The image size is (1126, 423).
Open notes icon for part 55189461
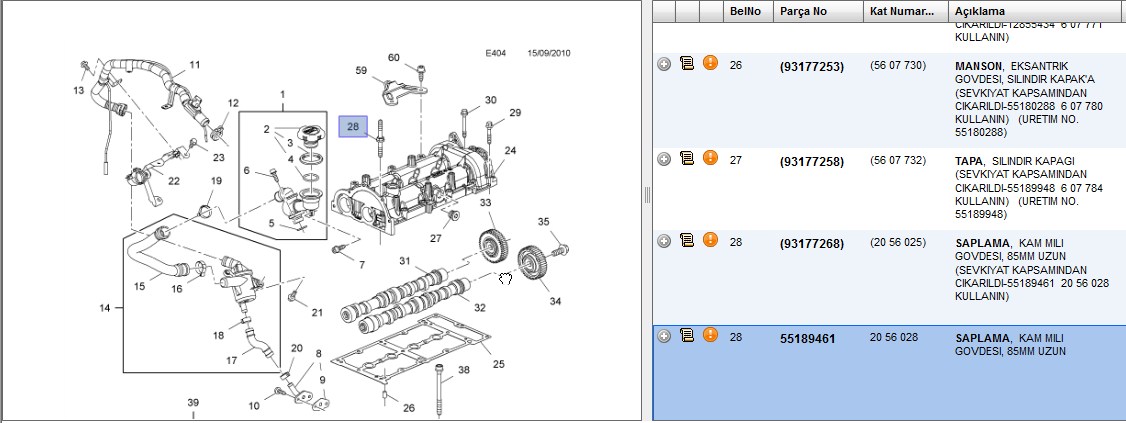click(x=687, y=335)
